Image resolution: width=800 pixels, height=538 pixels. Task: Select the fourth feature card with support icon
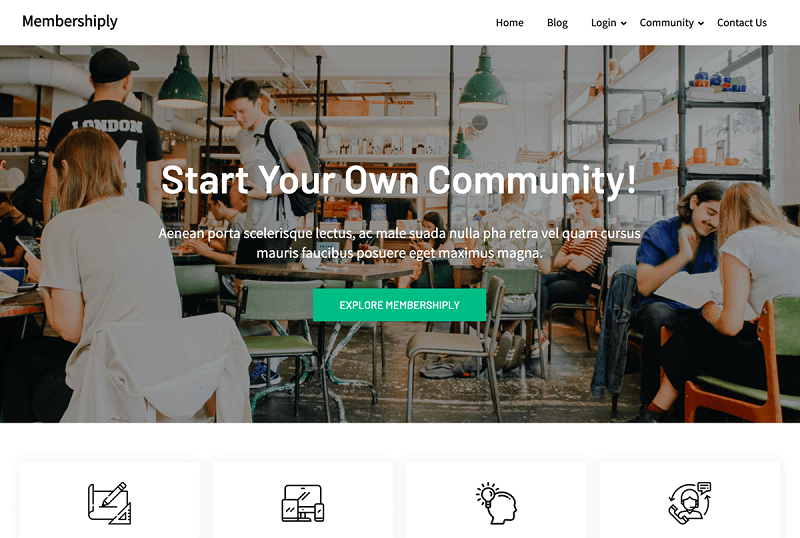point(689,500)
